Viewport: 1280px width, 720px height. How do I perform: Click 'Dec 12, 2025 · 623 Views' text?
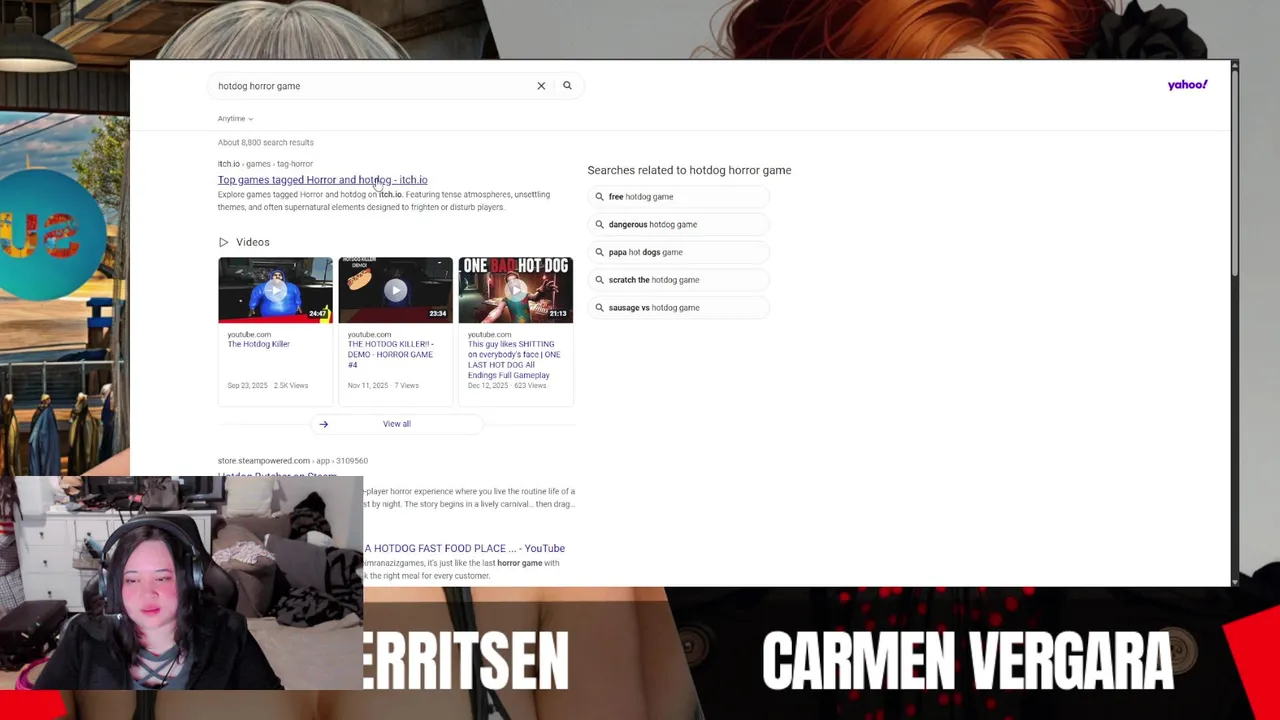coord(507,386)
